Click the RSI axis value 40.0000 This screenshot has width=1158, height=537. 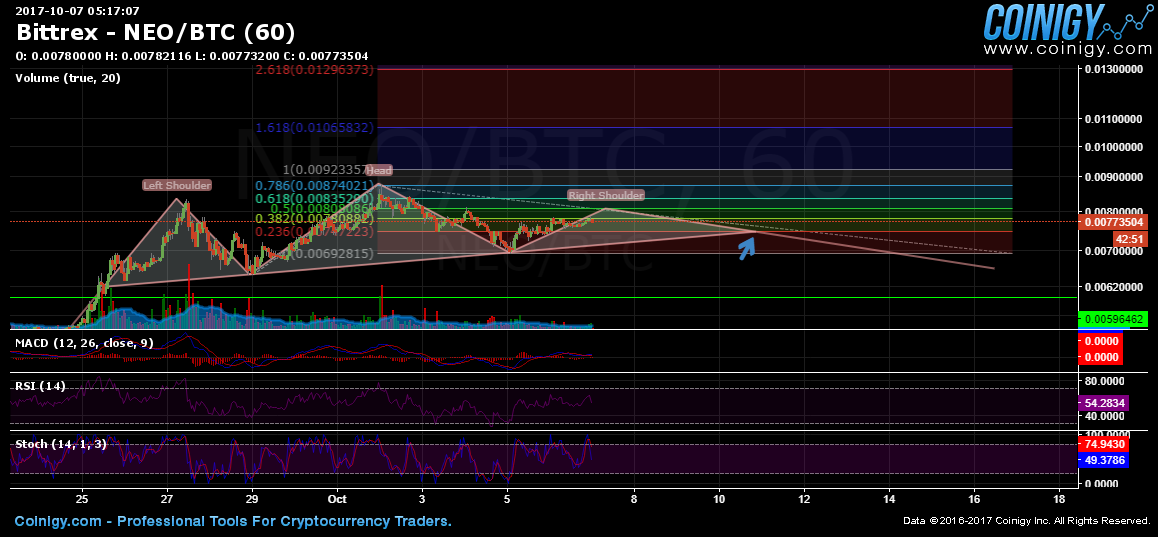pos(1105,417)
